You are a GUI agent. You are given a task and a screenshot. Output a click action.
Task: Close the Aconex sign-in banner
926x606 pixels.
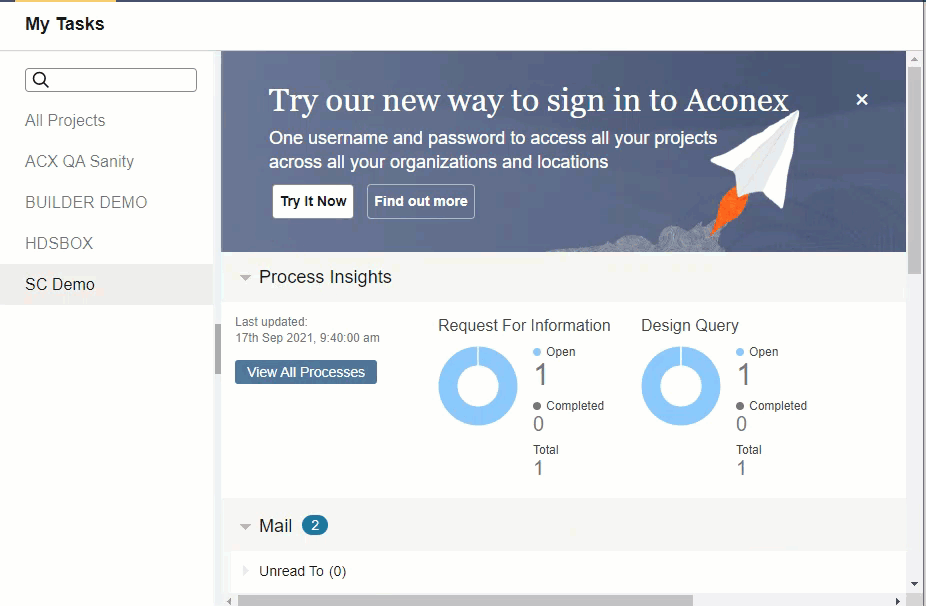click(x=862, y=100)
